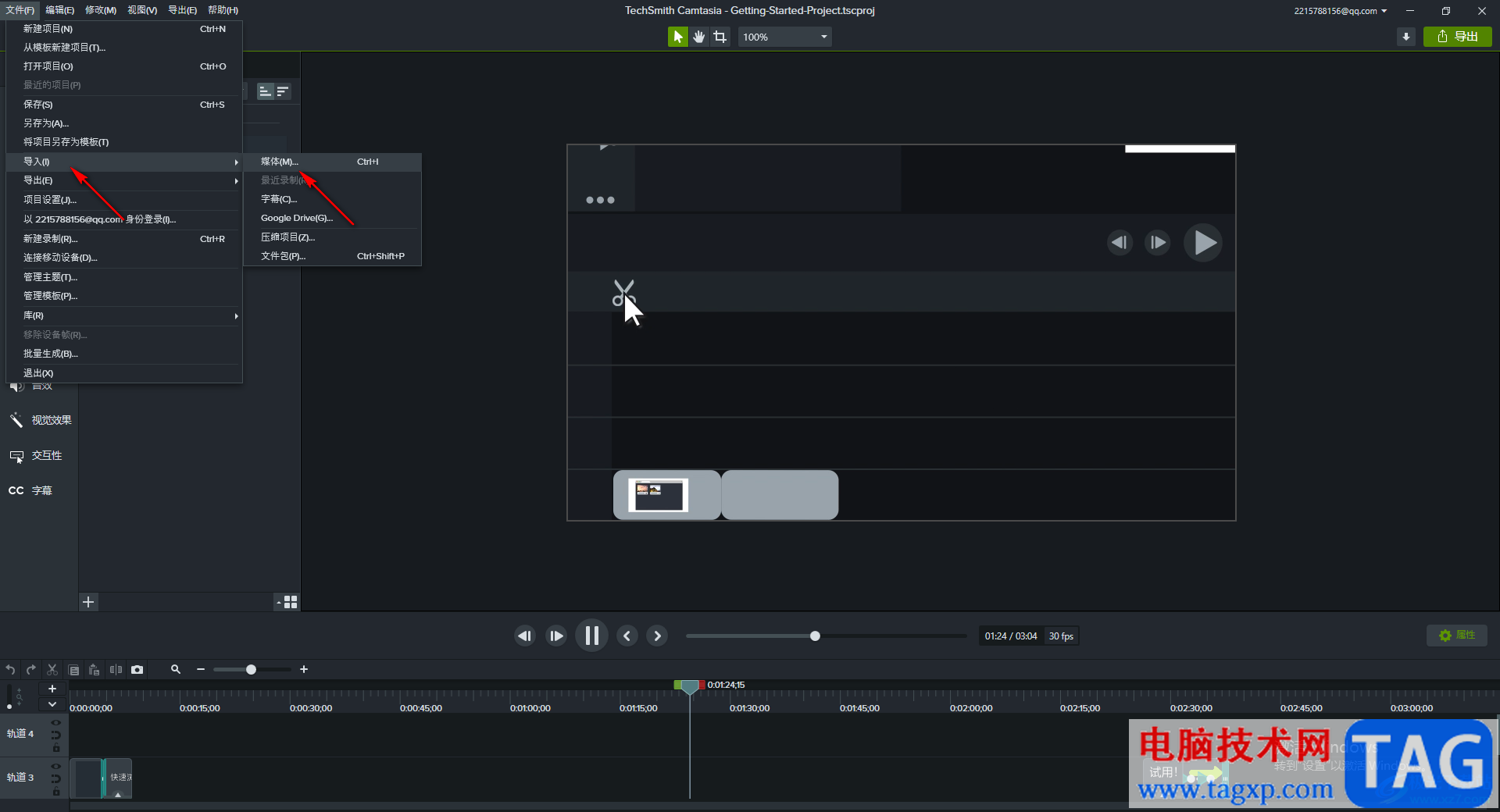The width and height of the screenshot is (1500, 812).
Task: Click the timeline zoom slider handle
Action: pyautogui.click(x=251, y=670)
